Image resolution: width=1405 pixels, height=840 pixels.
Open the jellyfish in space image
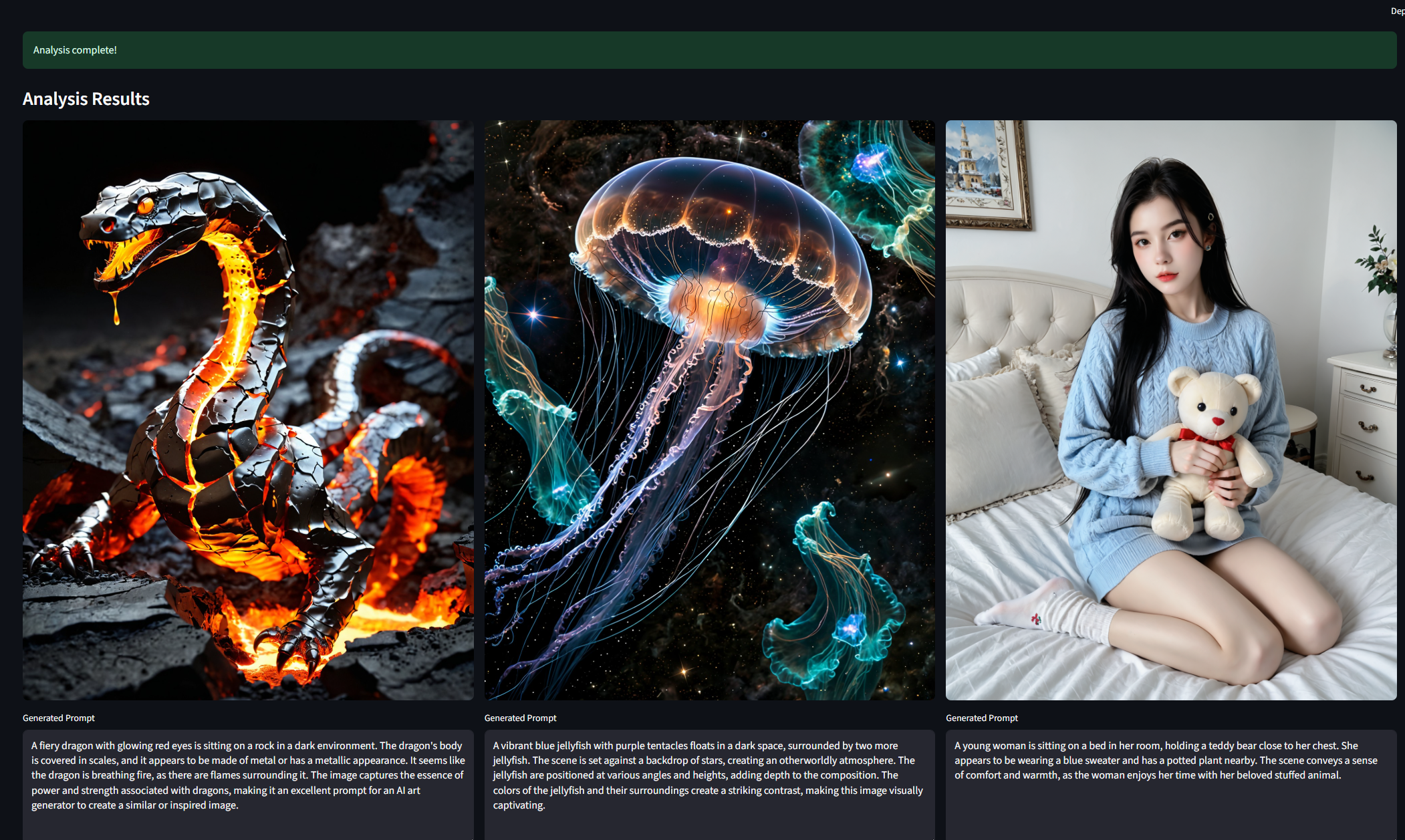[x=709, y=410]
